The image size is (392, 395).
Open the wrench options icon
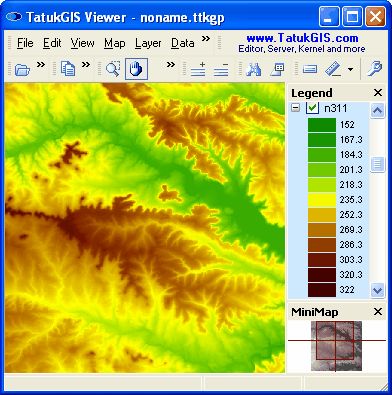click(x=375, y=69)
